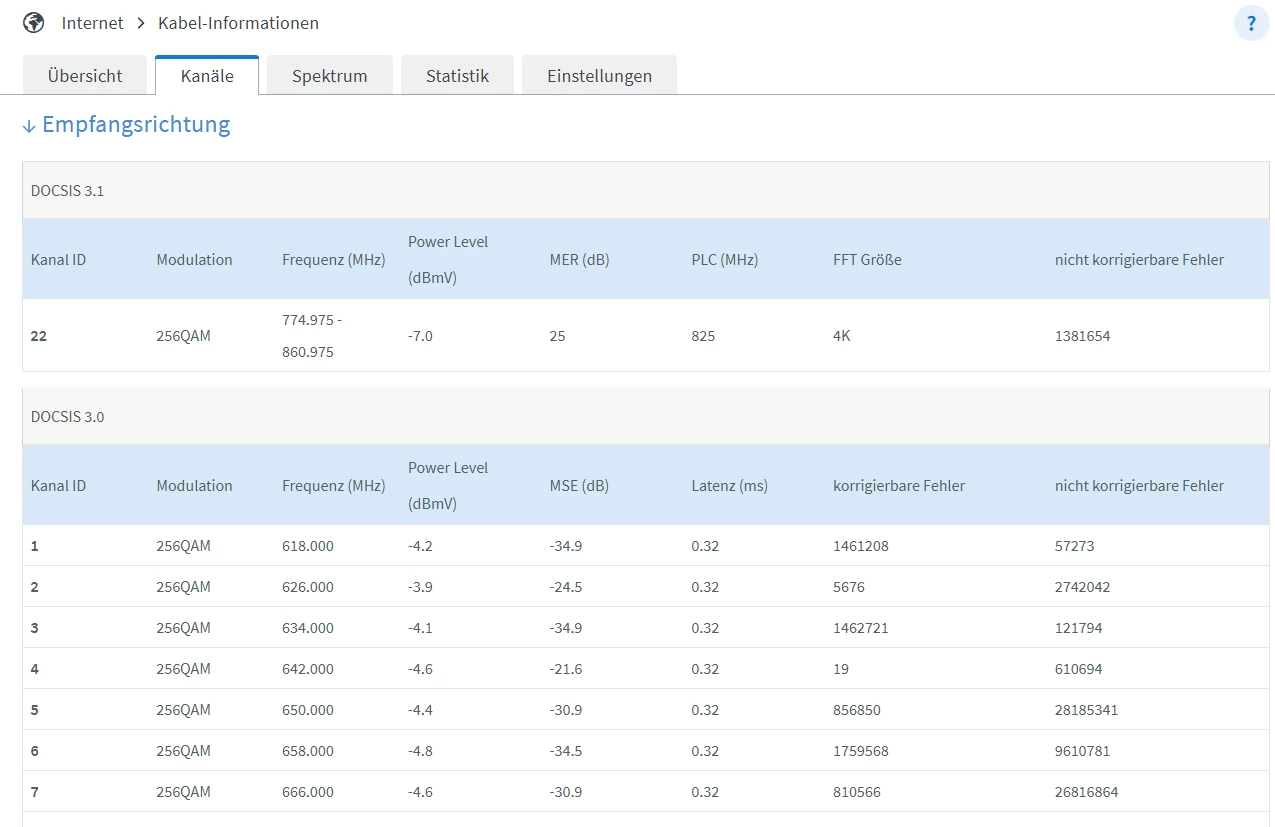The width and height of the screenshot is (1275, 827).
Task: Go to the Statistik tab
Action: (457, 76)
